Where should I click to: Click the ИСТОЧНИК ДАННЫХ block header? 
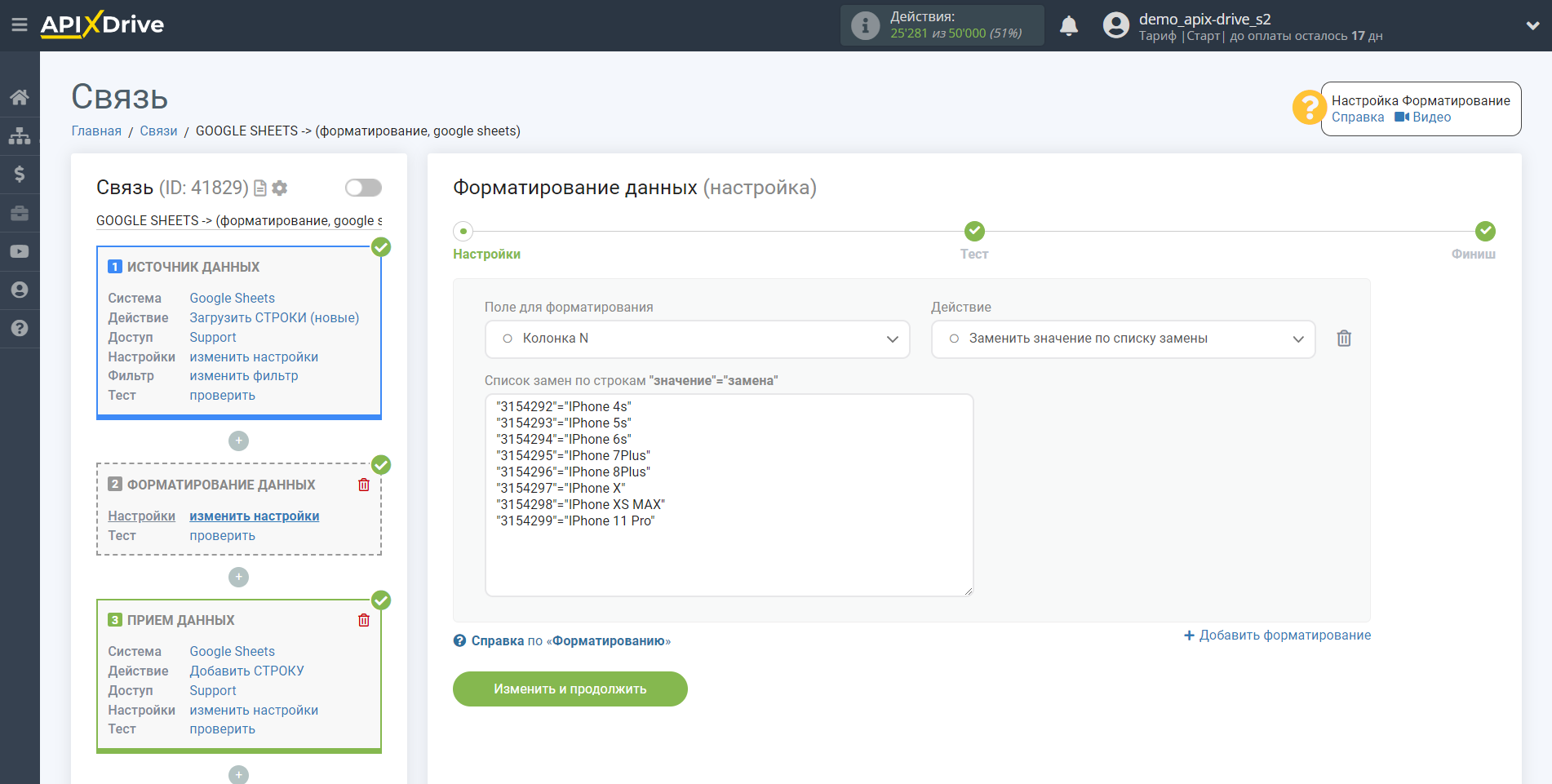[193, 268]
